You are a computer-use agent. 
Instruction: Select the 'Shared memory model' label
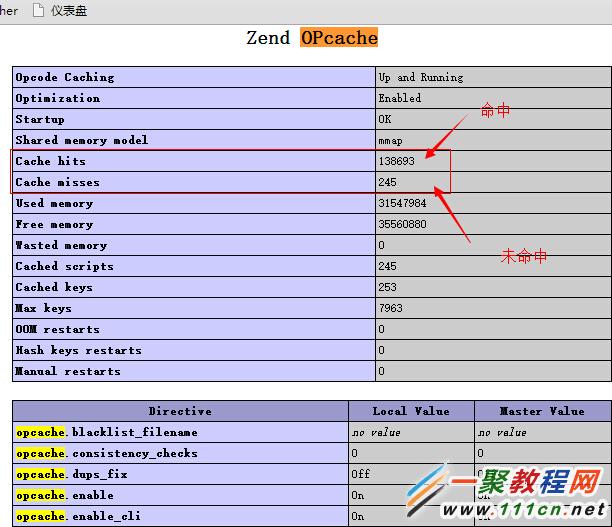click(82, 140)
